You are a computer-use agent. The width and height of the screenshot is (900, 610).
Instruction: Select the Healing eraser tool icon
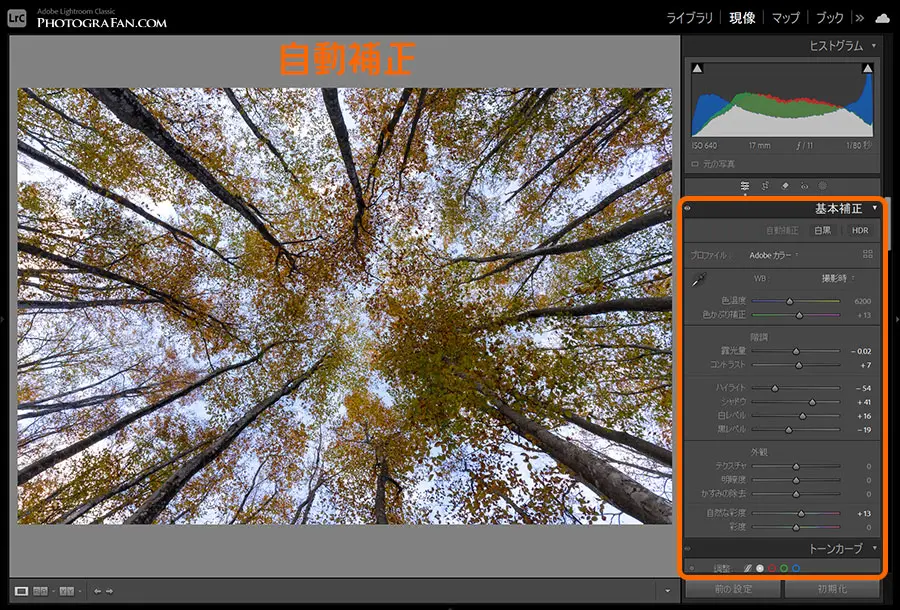click(x=785, y=186)
